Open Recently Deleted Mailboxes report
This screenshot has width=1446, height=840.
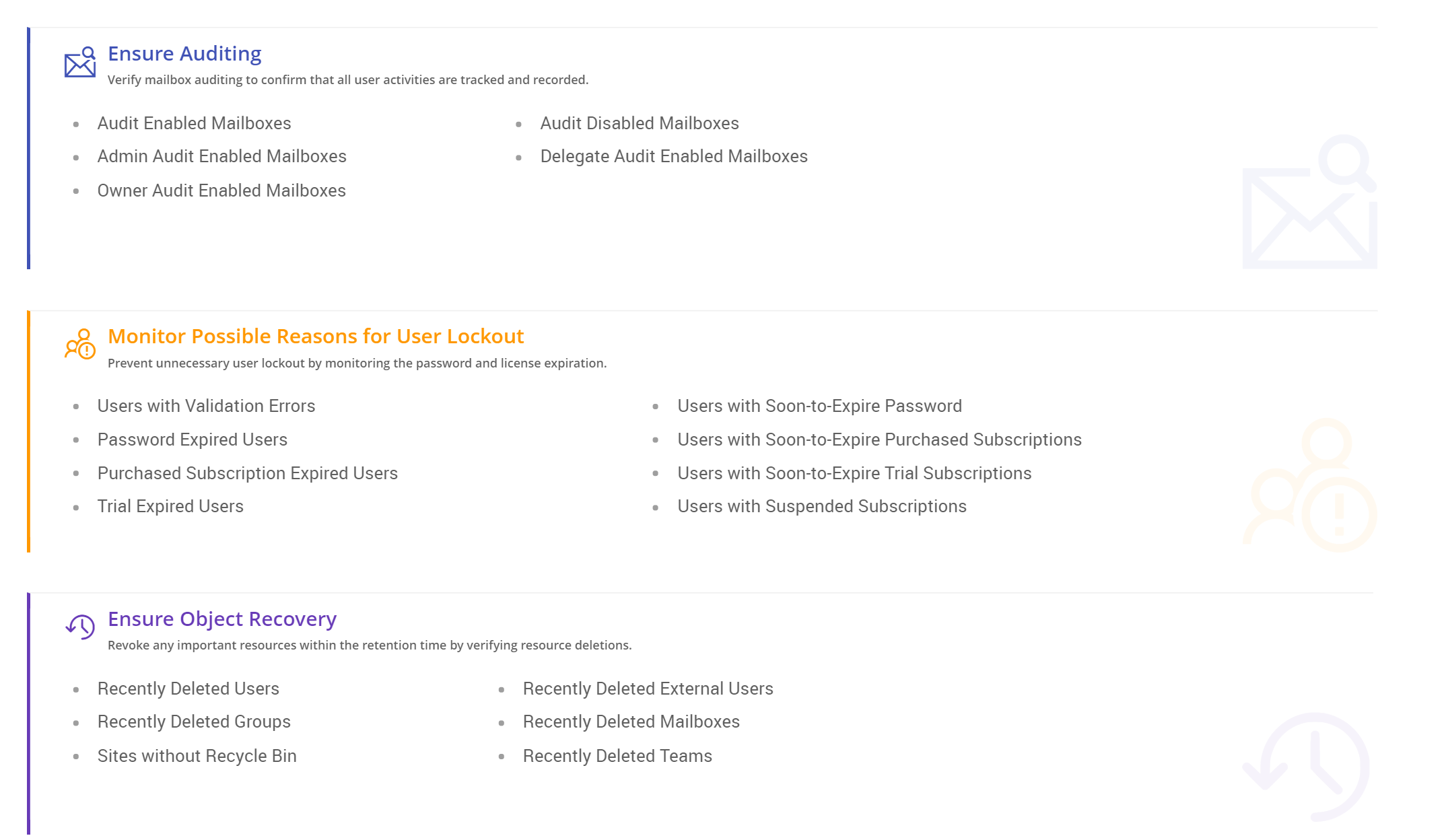coord(631,722)
